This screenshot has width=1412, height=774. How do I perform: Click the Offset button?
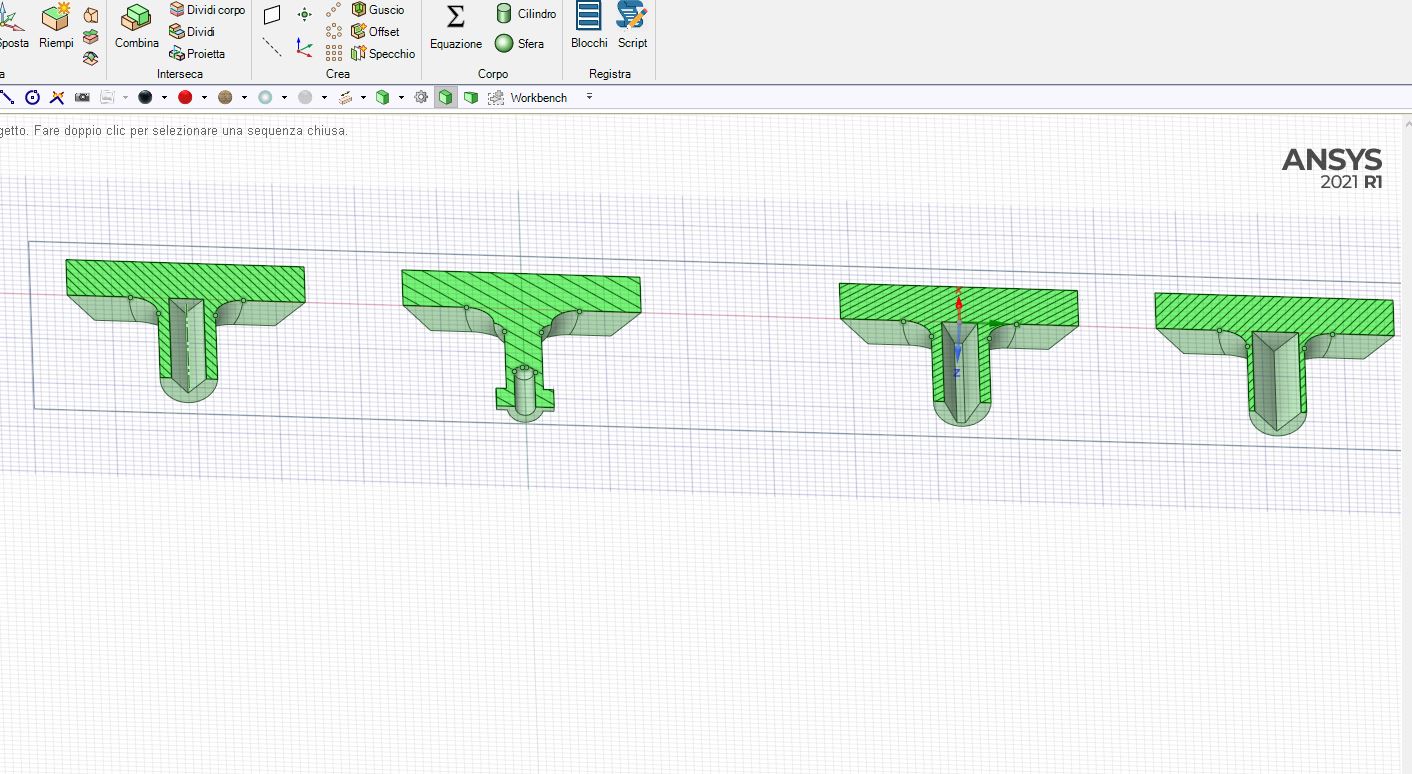(376, 31)
